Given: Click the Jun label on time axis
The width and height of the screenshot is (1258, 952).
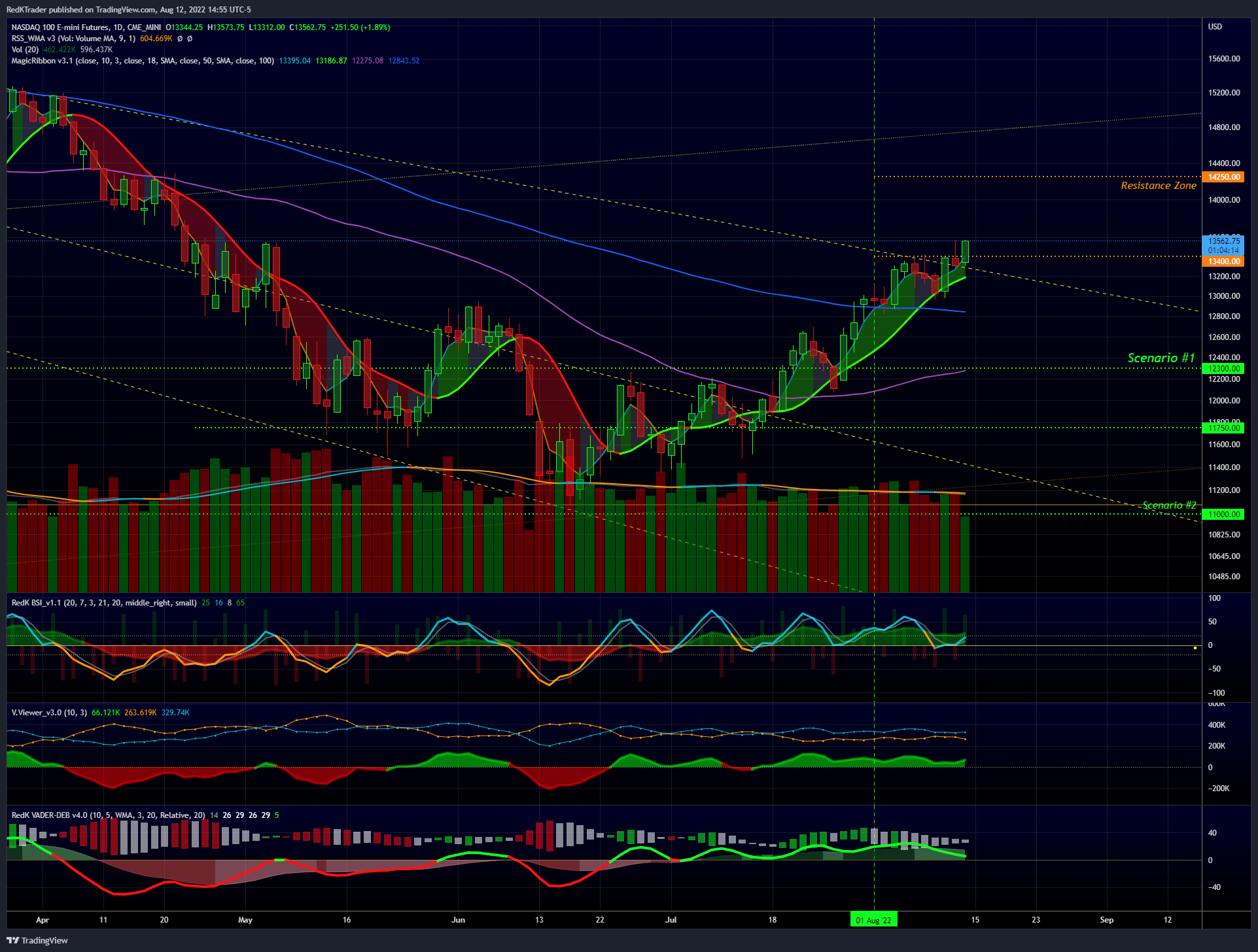Looking at the screenshot, I should tap(459, 920).
